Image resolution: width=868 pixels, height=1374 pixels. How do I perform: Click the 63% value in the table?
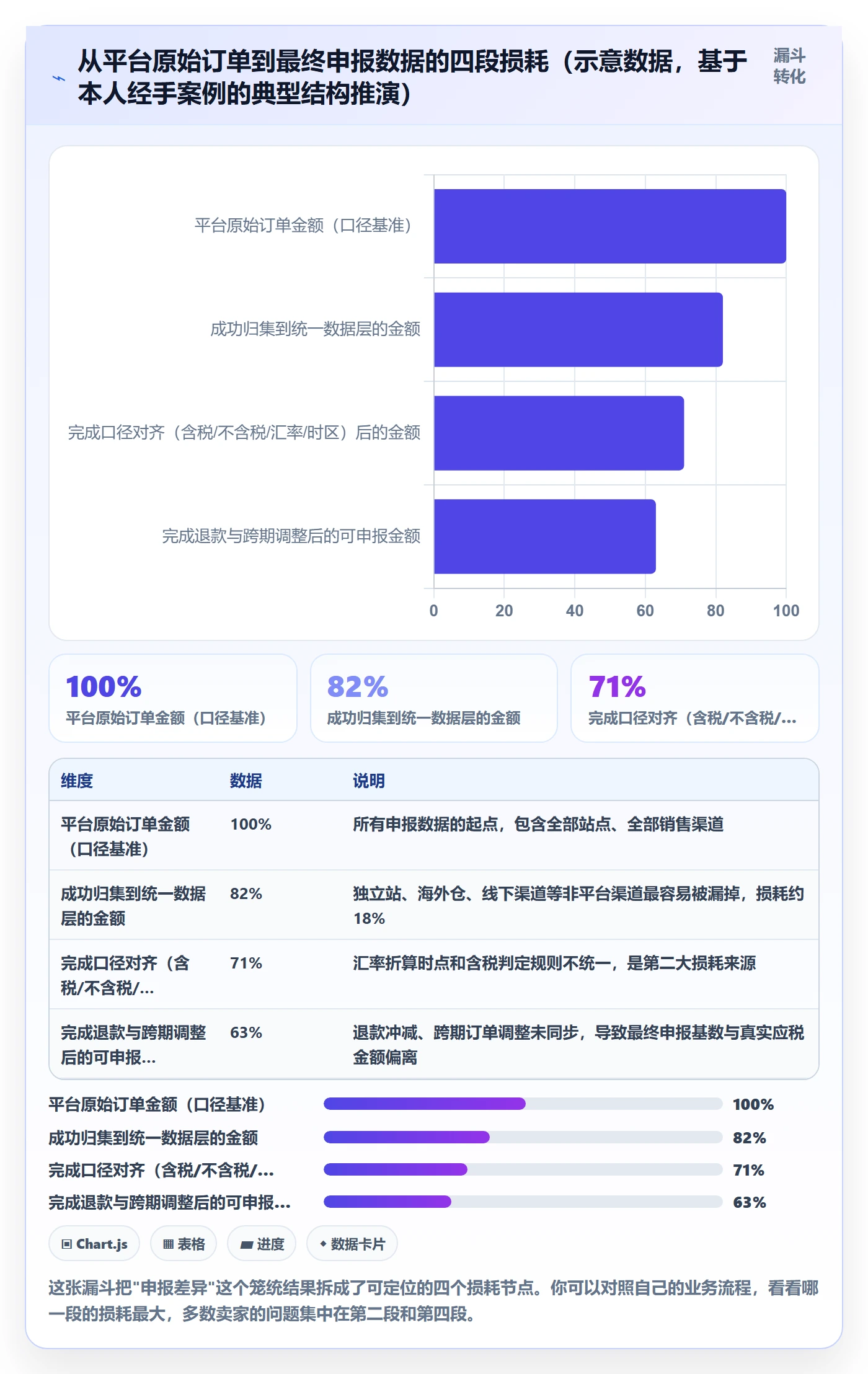coord(246,1032)
